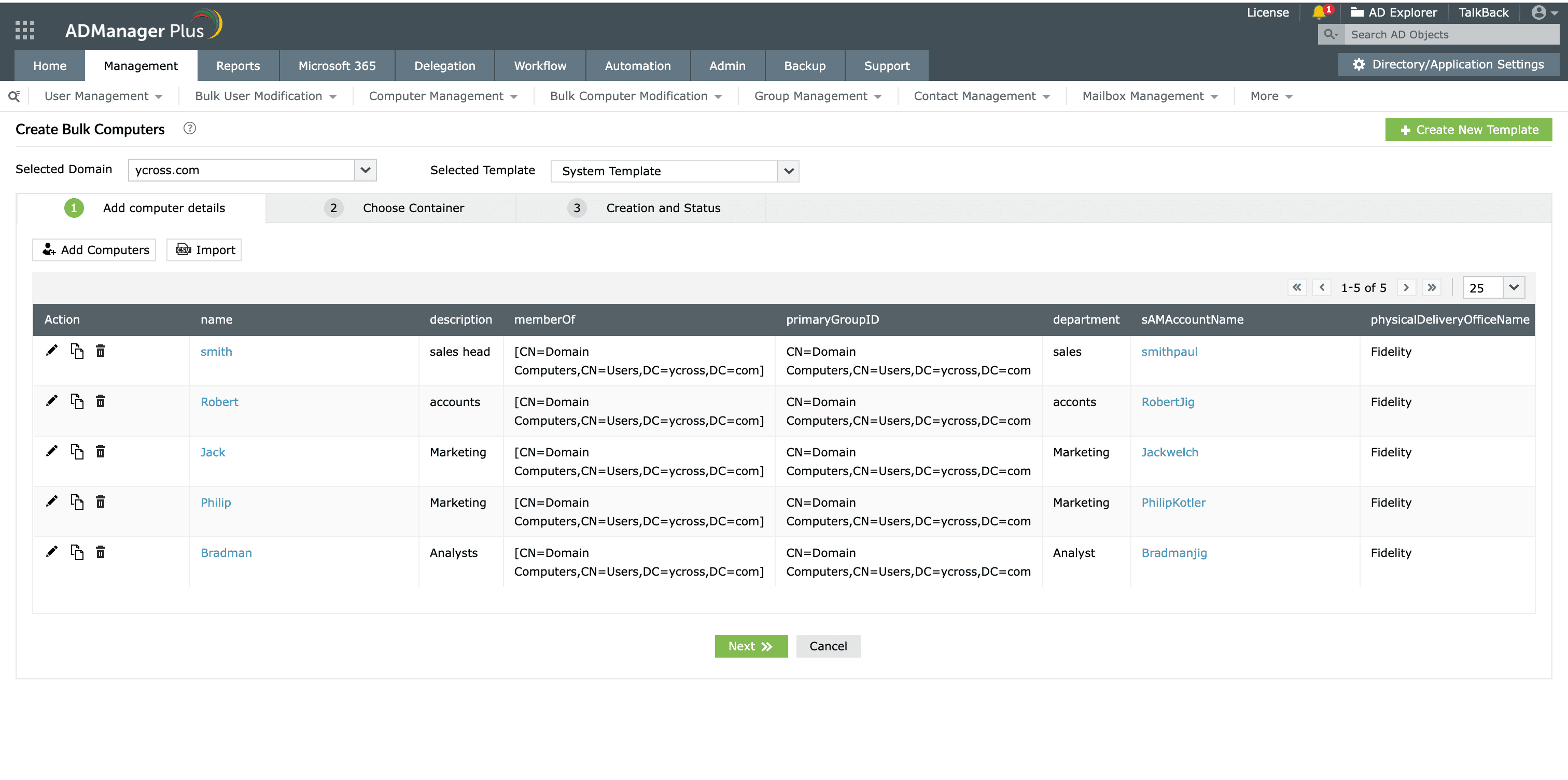Open the notification bell icon

(x=1319, y=12)
